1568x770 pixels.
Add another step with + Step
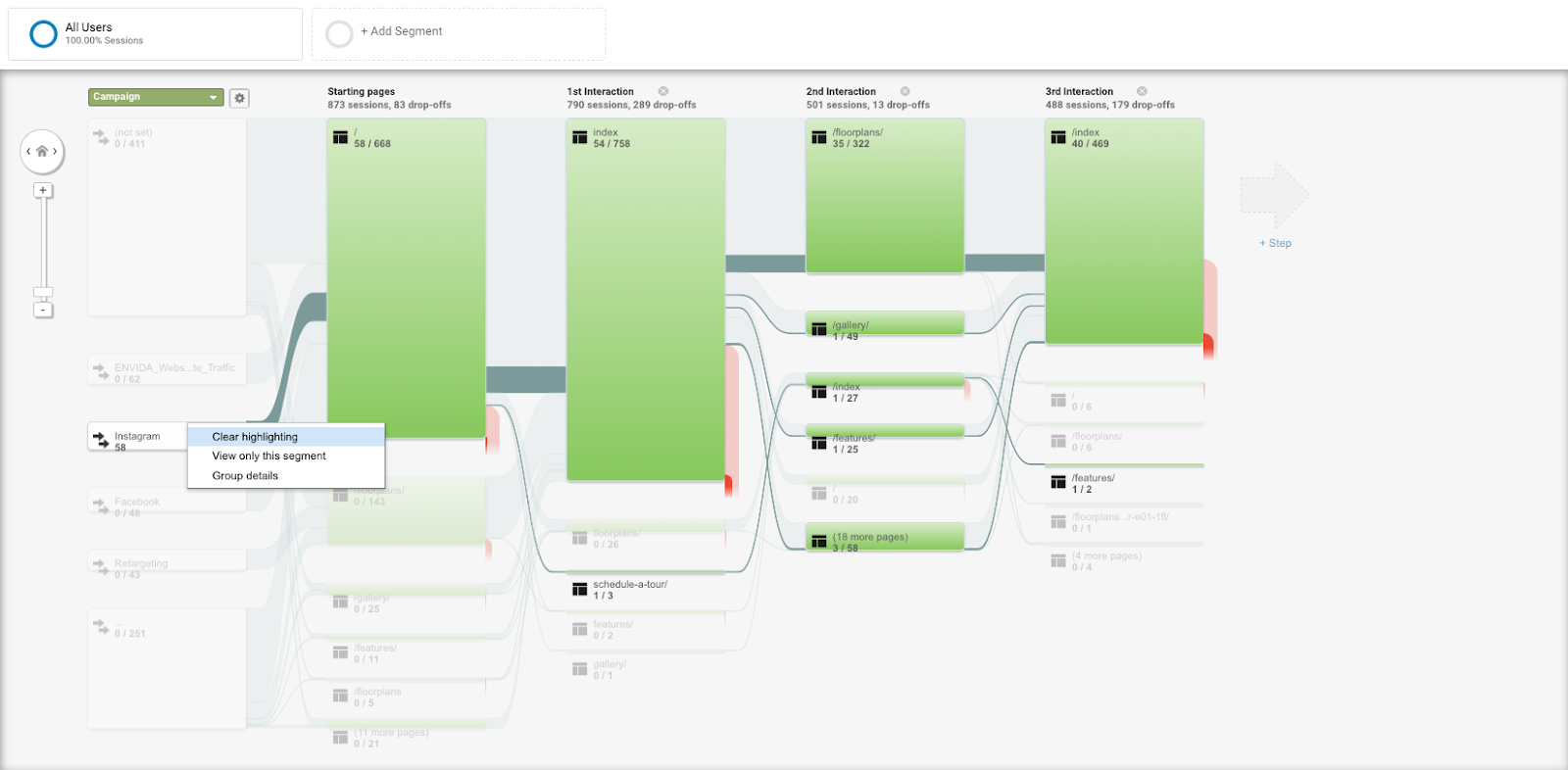click(x=1275, y=243)
